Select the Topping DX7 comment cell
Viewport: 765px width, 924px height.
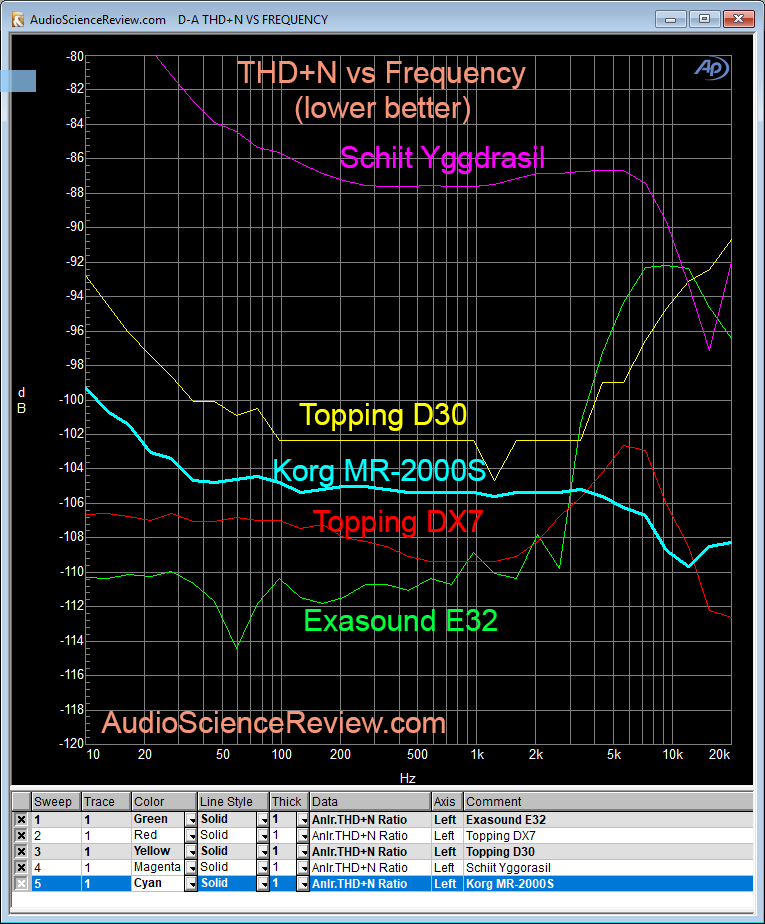[609, 836]
